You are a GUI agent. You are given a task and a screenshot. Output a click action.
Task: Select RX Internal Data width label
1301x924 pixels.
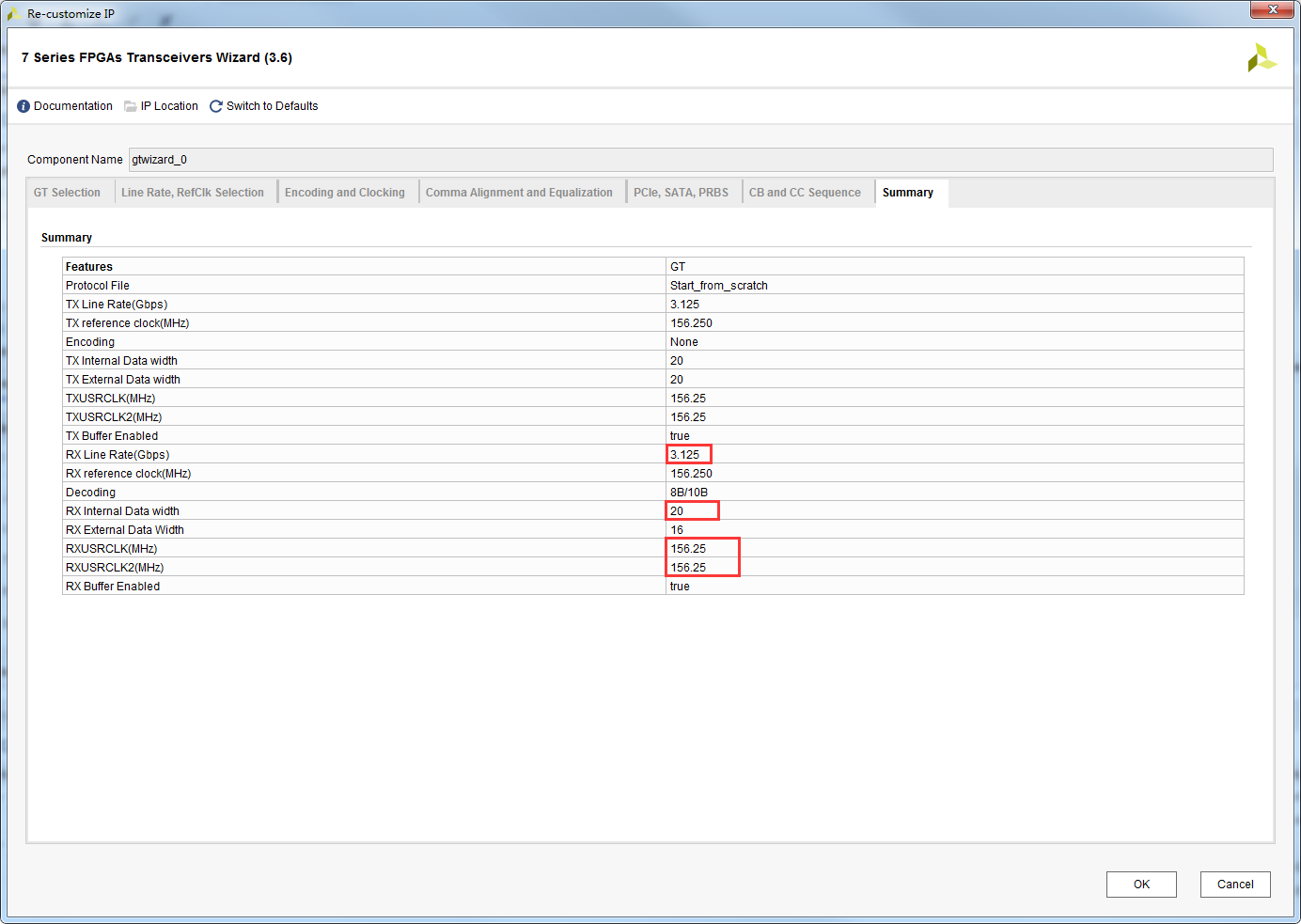click(122, 511)
